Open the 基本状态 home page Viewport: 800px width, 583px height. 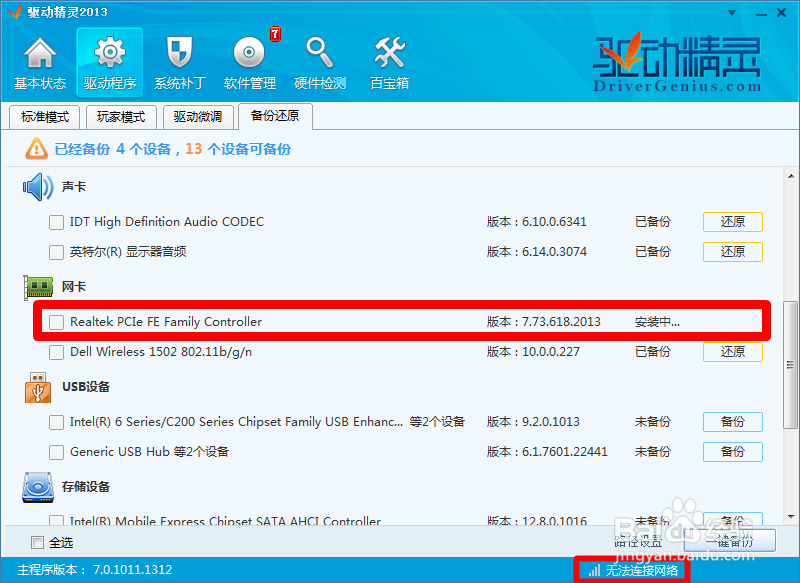(x=40, y=63)
